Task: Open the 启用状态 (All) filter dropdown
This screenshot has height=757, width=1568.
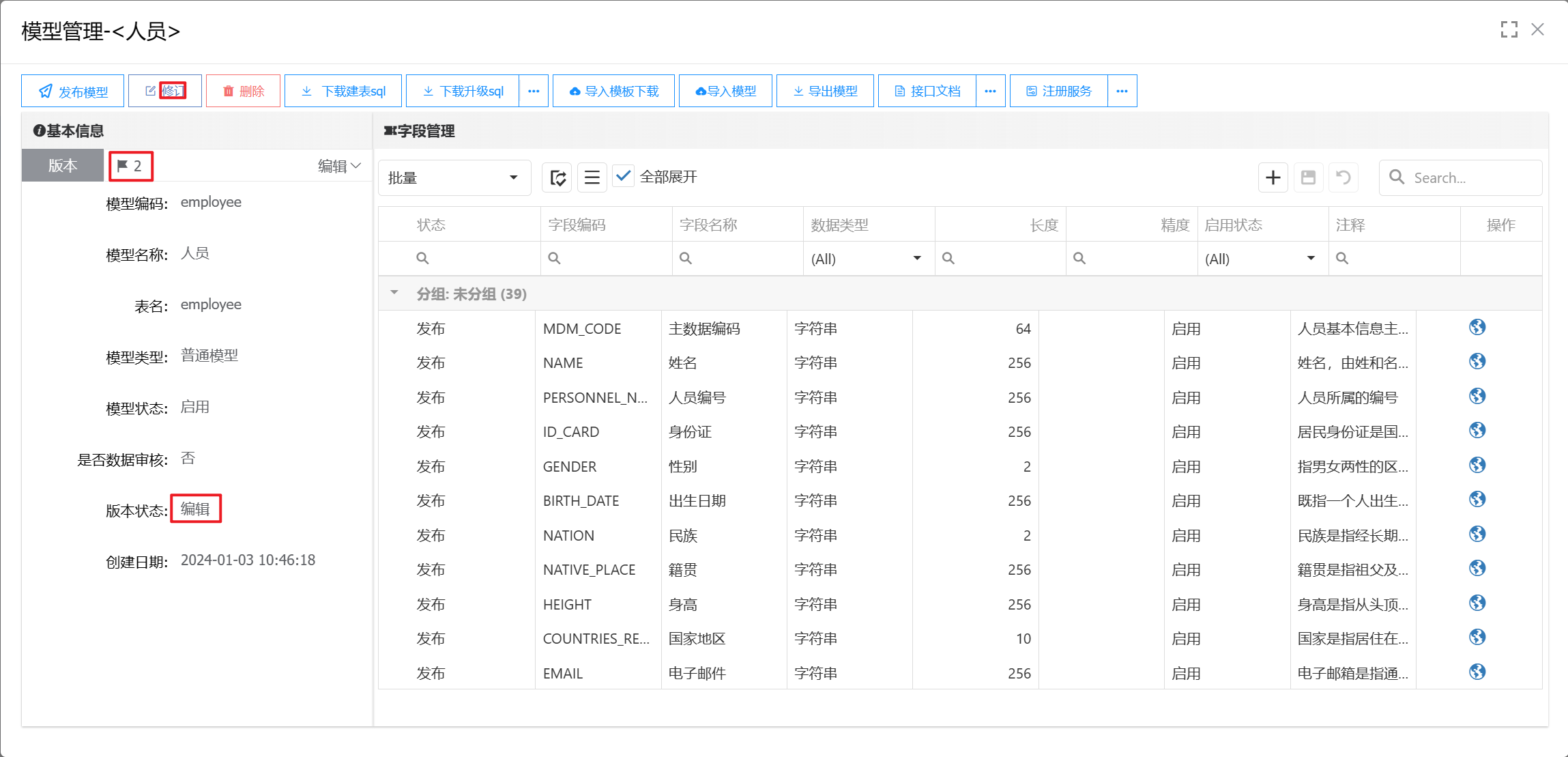Action: (x=1261, y=259)
